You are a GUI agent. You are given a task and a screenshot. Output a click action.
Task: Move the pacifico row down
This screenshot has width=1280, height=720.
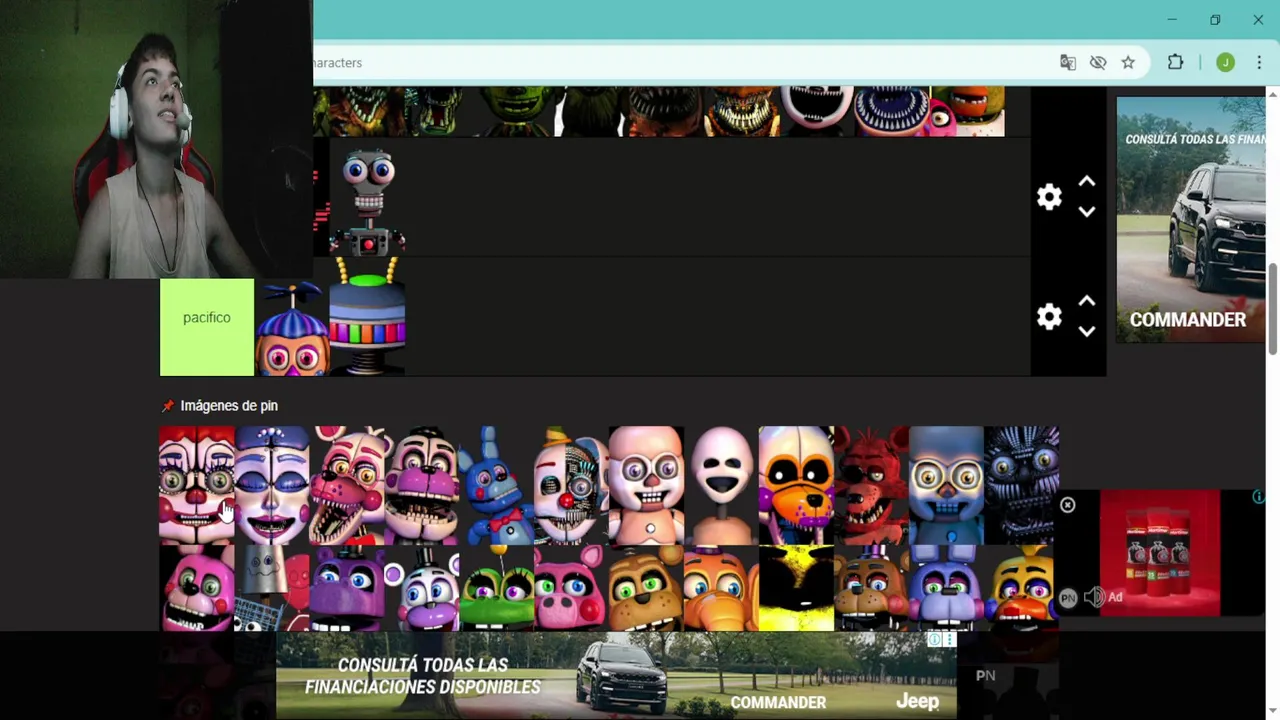(x=1087, y=331)
